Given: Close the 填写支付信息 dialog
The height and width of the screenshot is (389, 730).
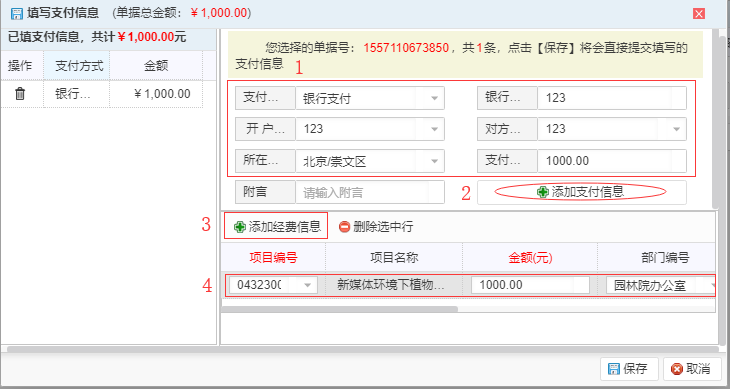Looking at the screenshot, I should (699, 13).
